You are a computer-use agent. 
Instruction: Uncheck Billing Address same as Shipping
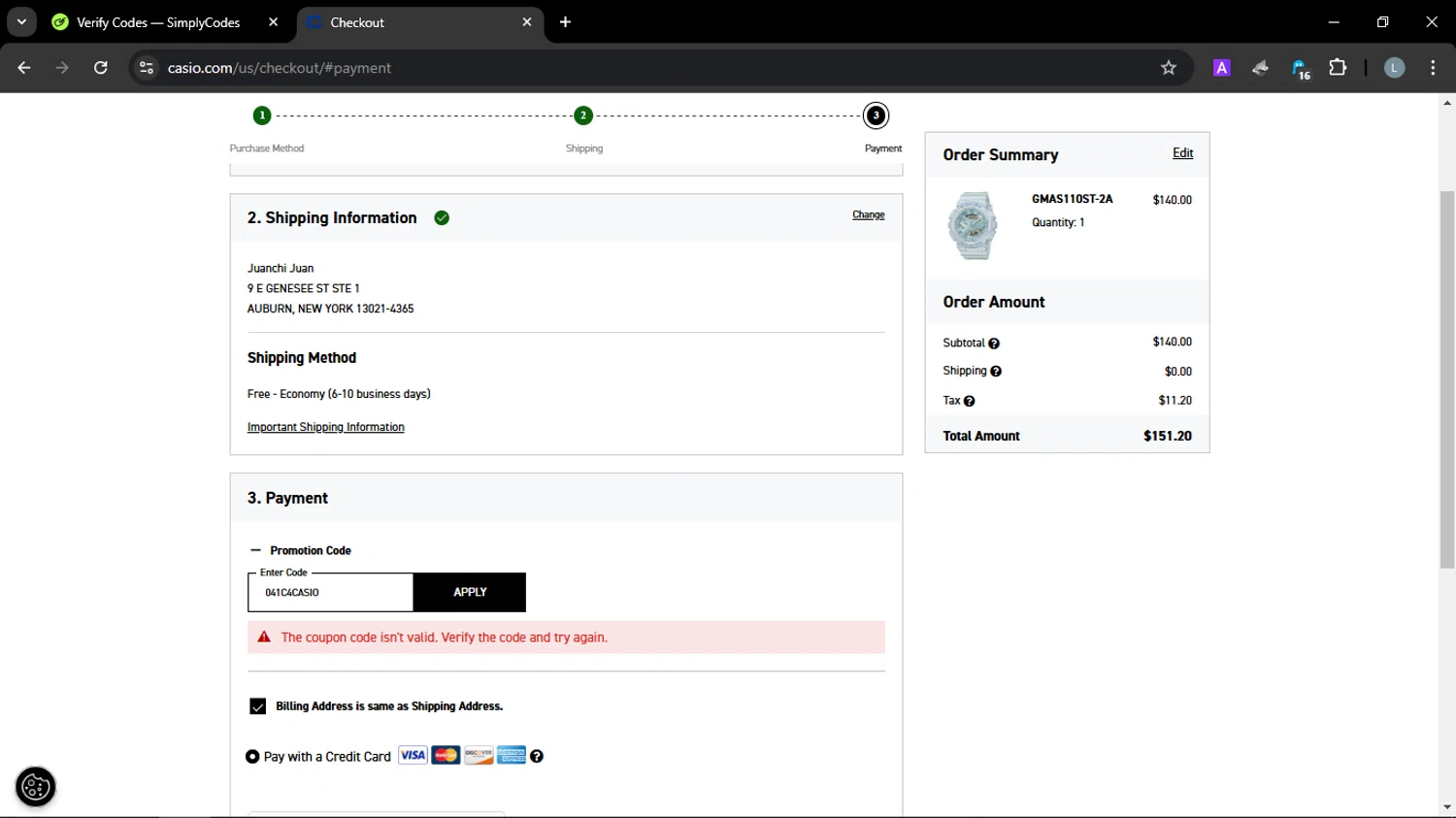point(257,706)
